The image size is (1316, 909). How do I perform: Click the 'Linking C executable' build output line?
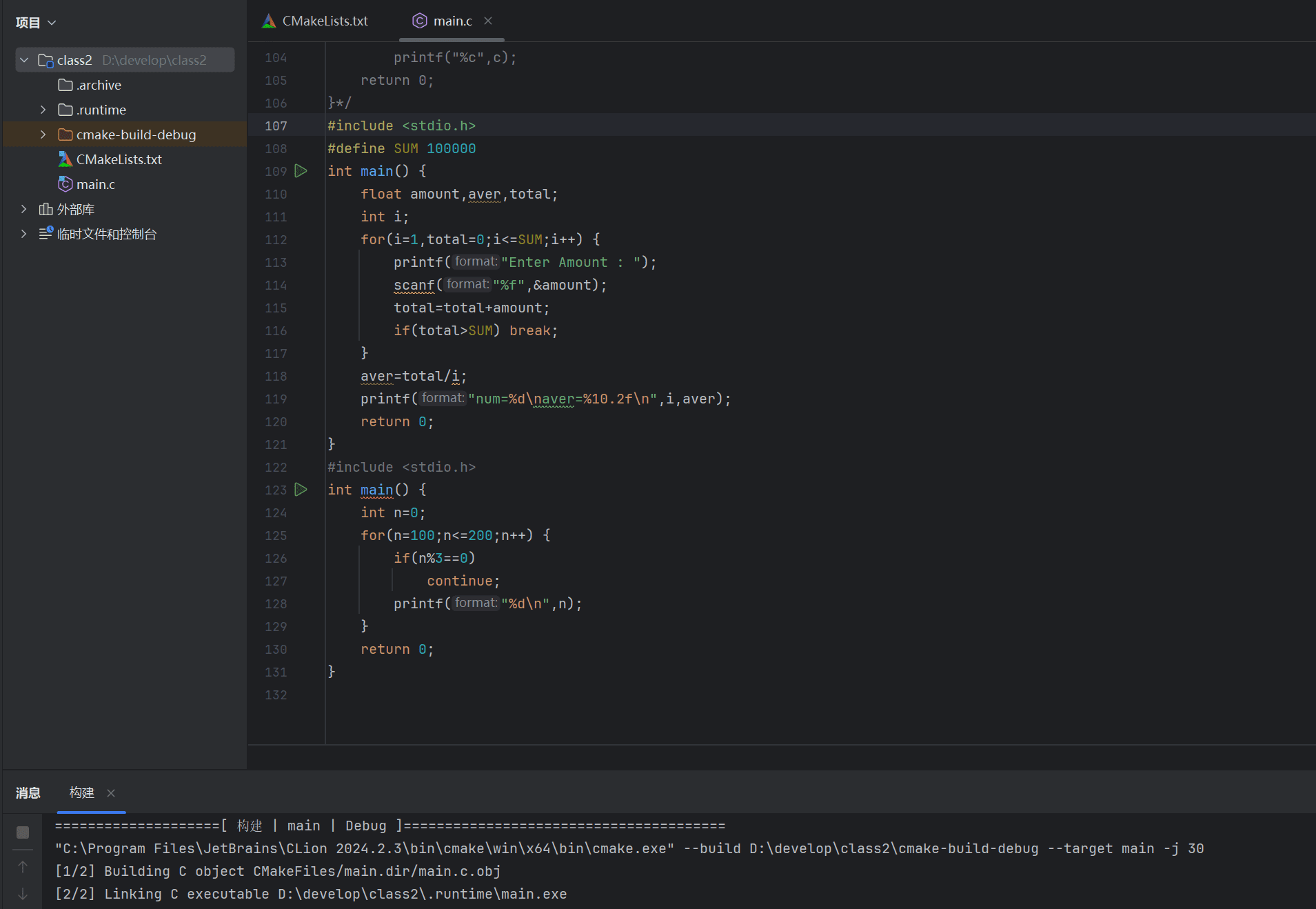(311, 894)
